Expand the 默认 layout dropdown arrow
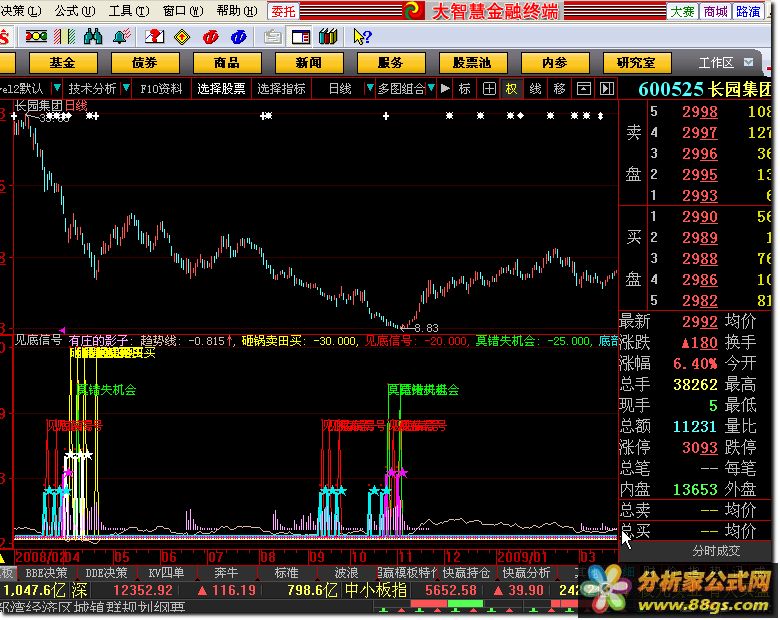The height and width of the screenshot is (620, 780). coord(57,89)
